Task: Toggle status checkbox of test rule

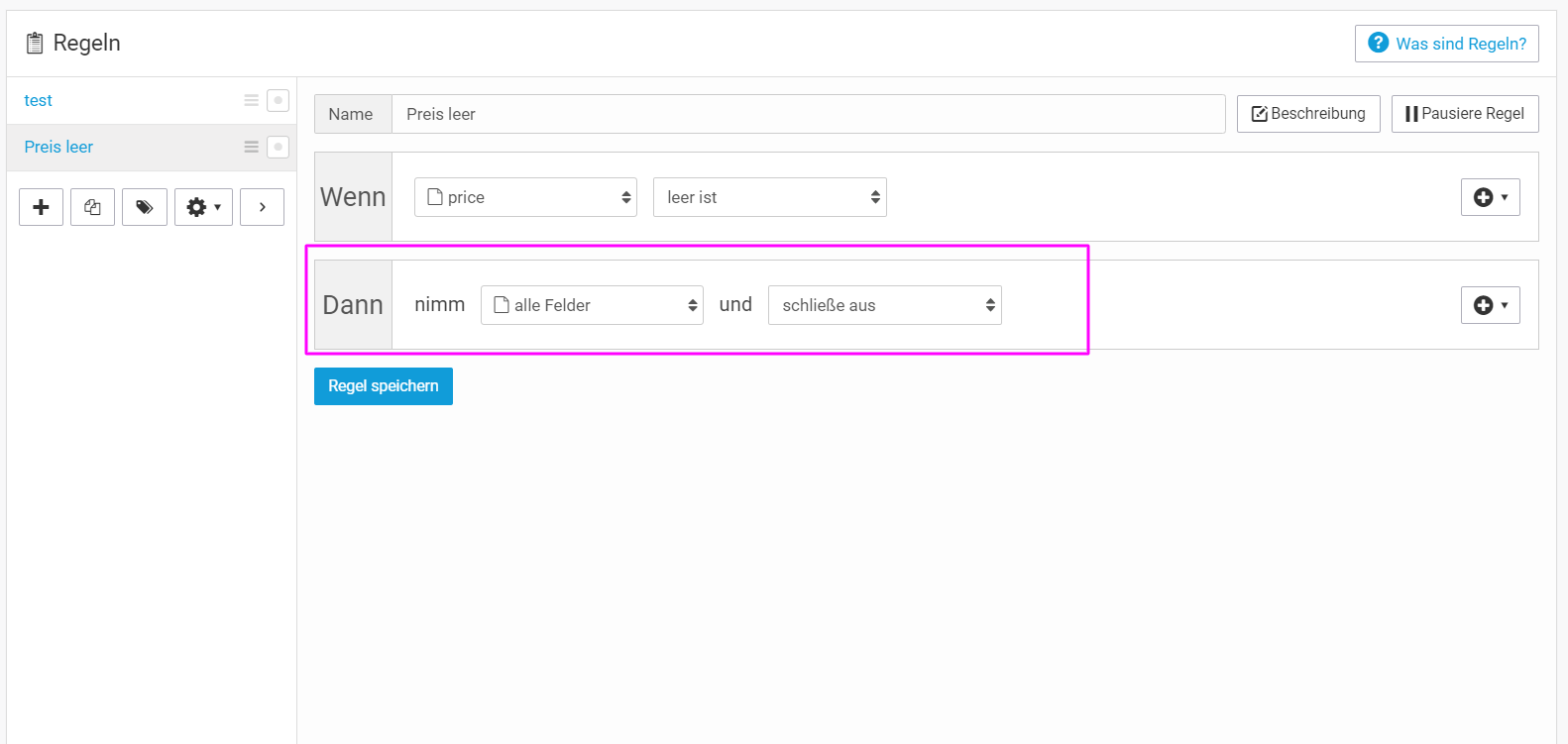Action: coord(279,100)
